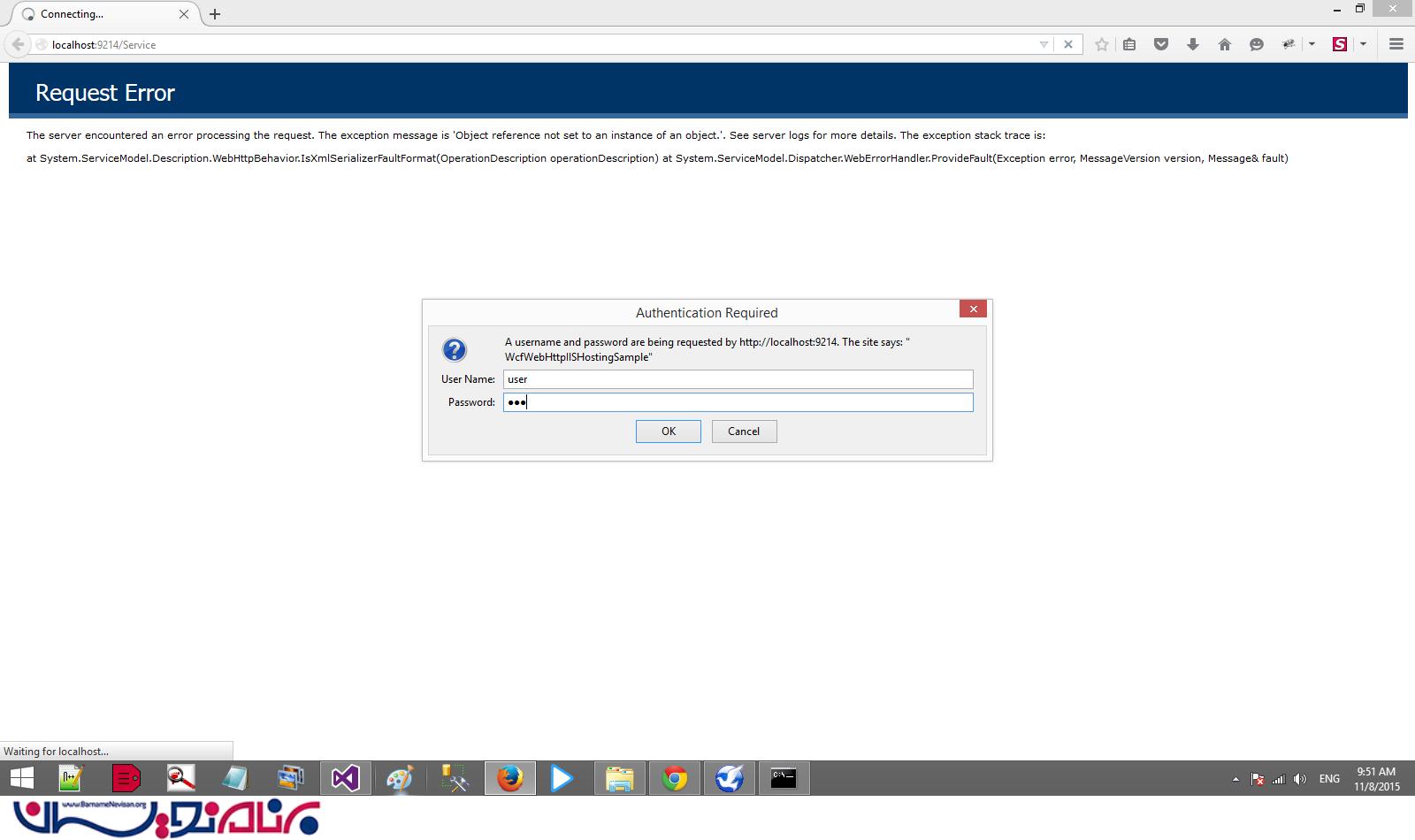The height and width of the screenshot is (840, 1415).
Task: Open a new browser tab
Action: click(x=214, y=13)
